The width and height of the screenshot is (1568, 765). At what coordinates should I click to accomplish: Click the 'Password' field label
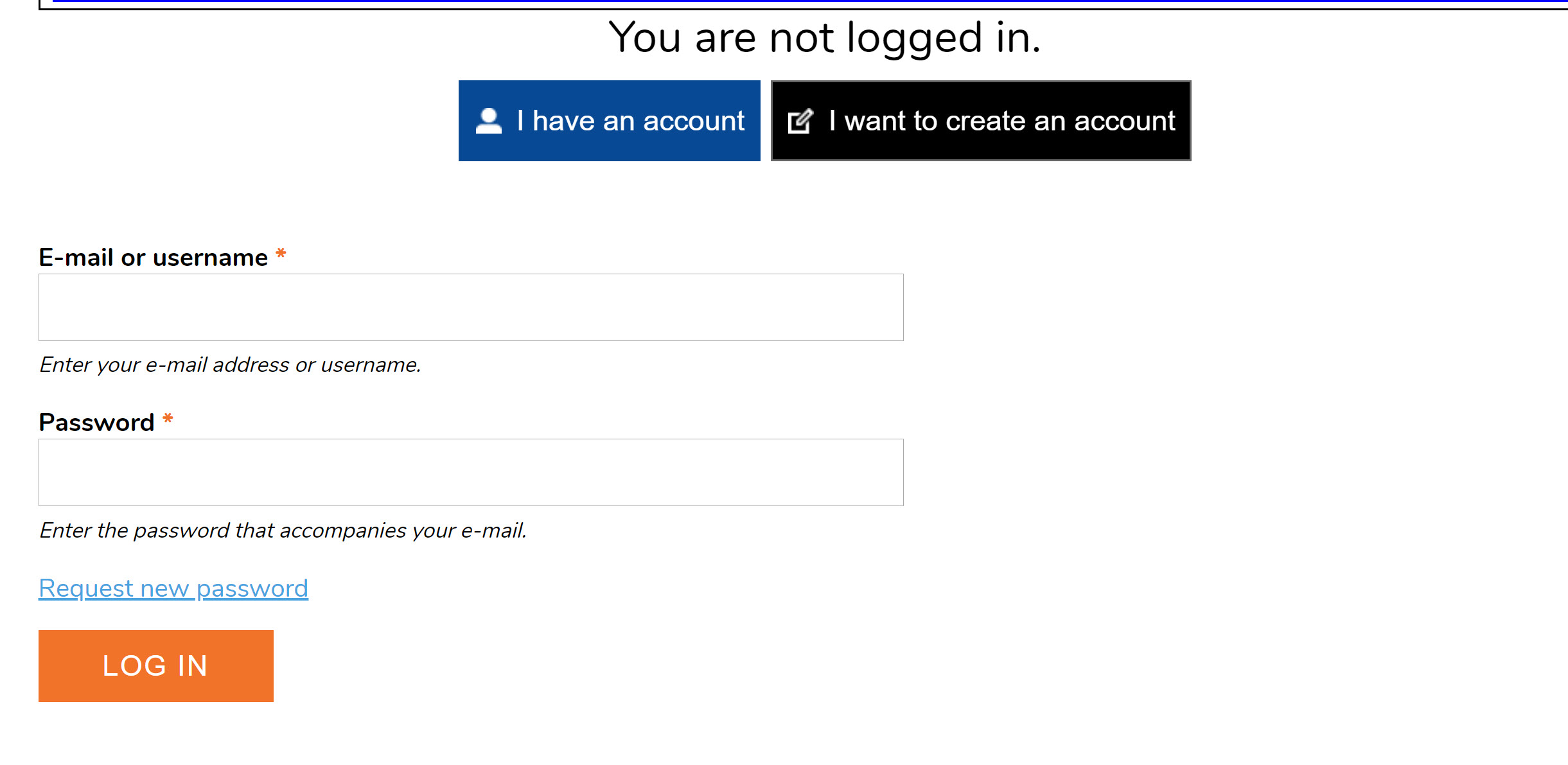pos(96,423)
